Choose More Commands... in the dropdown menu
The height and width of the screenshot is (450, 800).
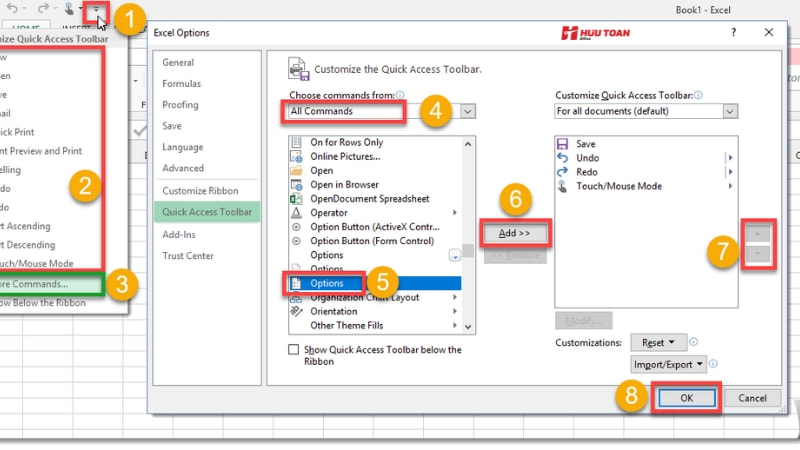pos(51,284)
